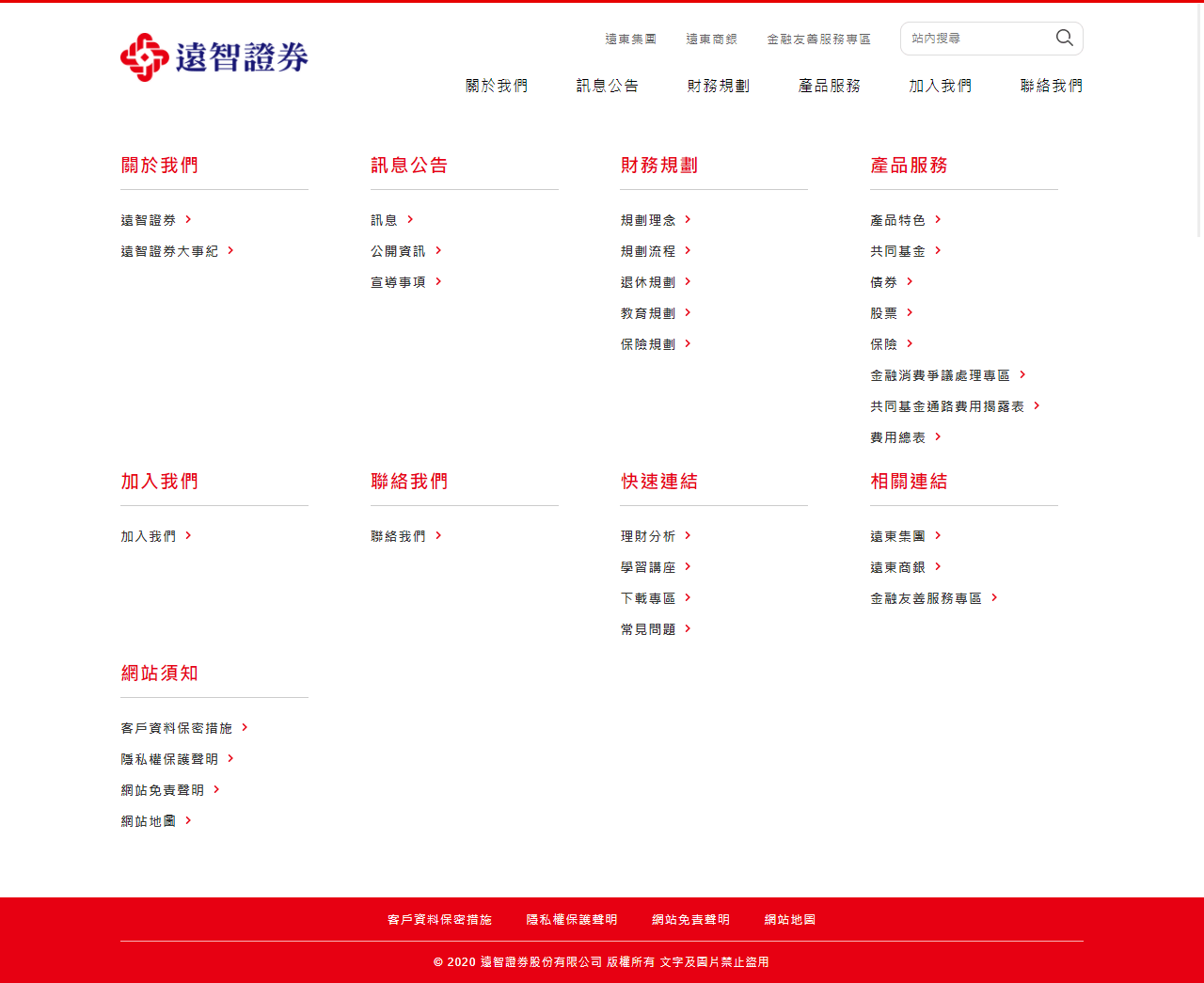This screenshot has height=983, width=1204.
Task: Open the 加入我們 sitemap list link
Action: (x=149, y=536)
